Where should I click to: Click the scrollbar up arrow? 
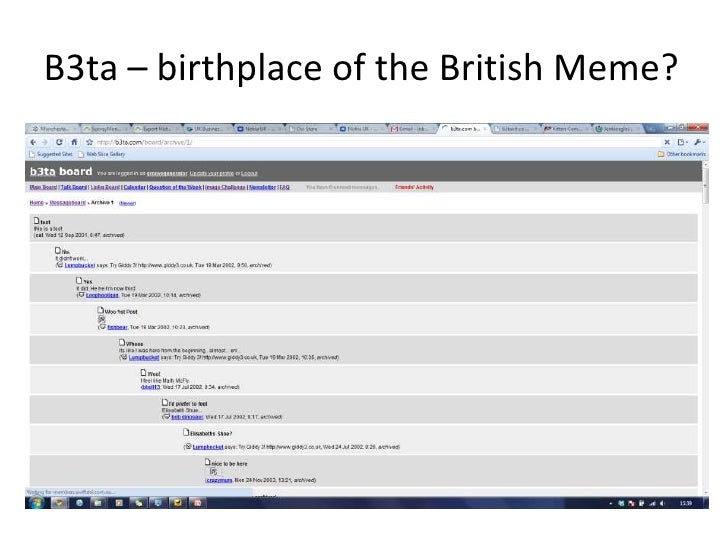click(x=706, y=164)
